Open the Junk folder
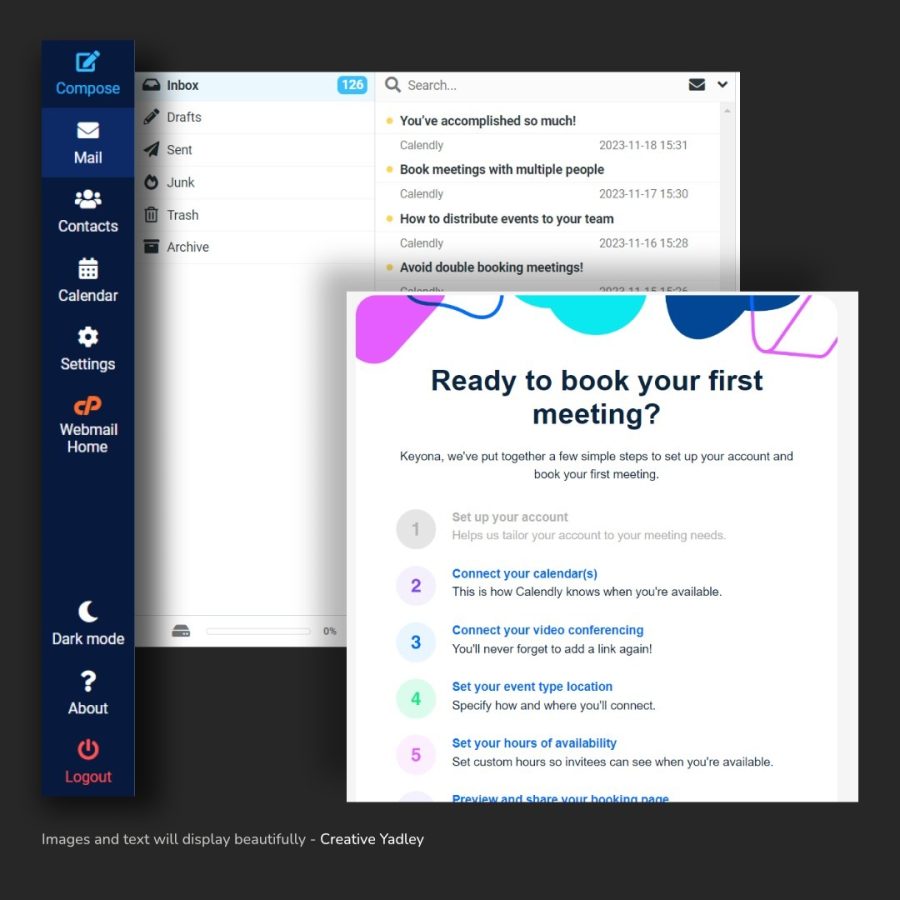The height and width of the screenshot is (900, 900). click(254, 183)
